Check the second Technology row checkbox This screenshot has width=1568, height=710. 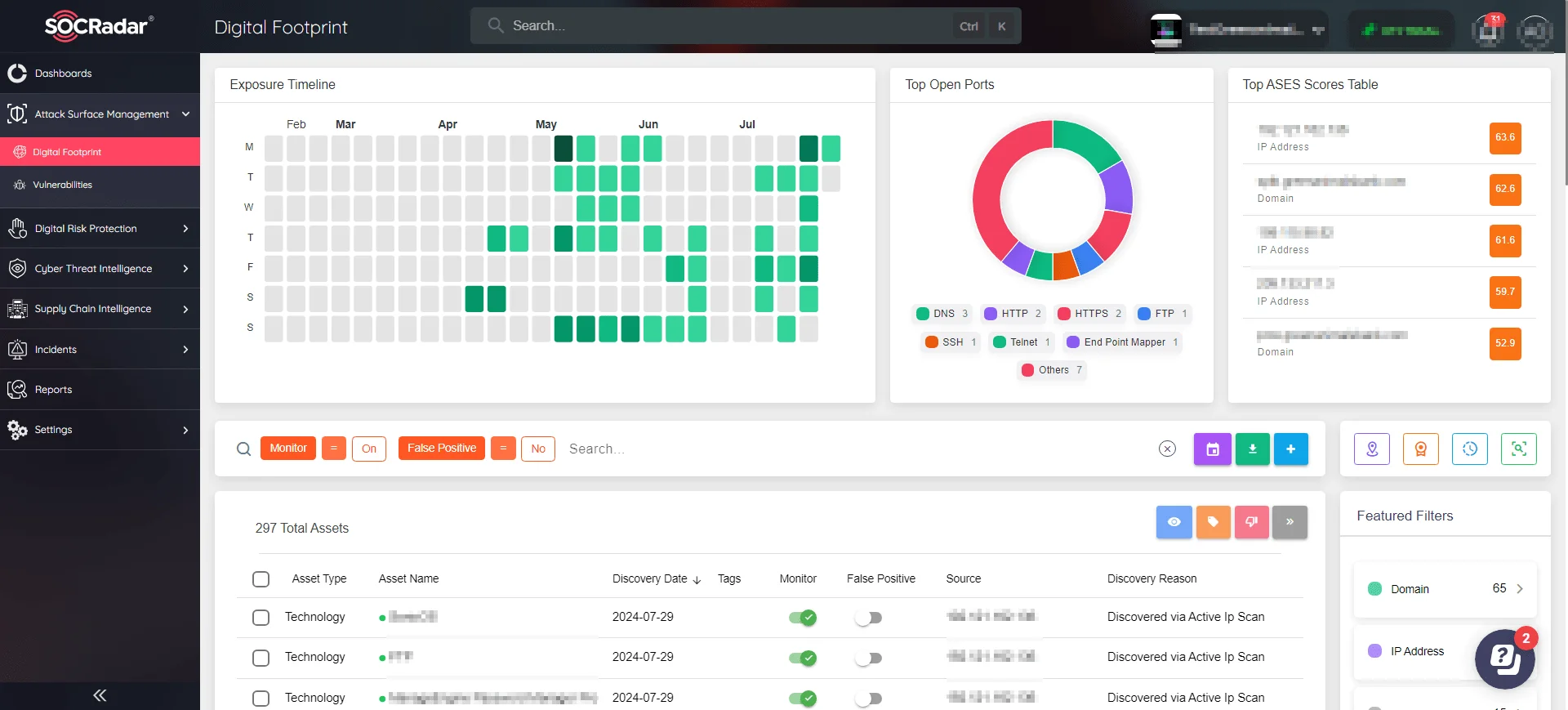pos(261,658)
